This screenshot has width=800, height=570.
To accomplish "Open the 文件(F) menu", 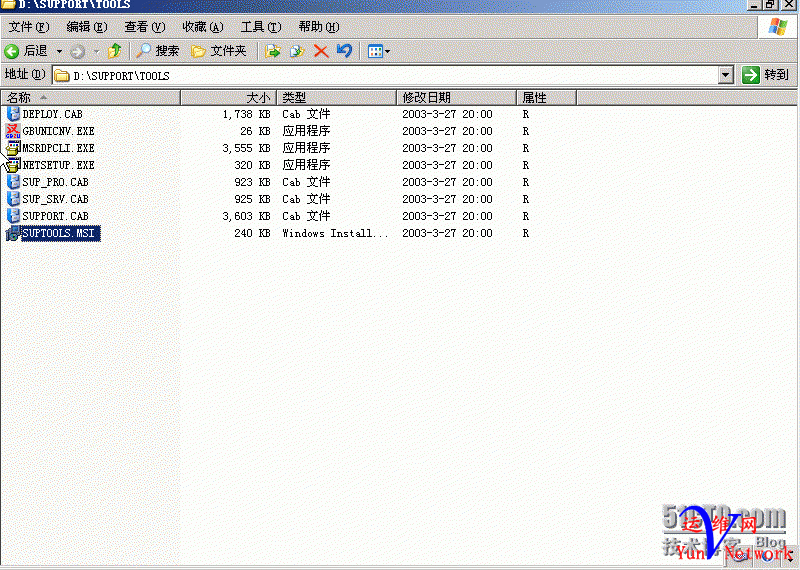I will point(29,27).
